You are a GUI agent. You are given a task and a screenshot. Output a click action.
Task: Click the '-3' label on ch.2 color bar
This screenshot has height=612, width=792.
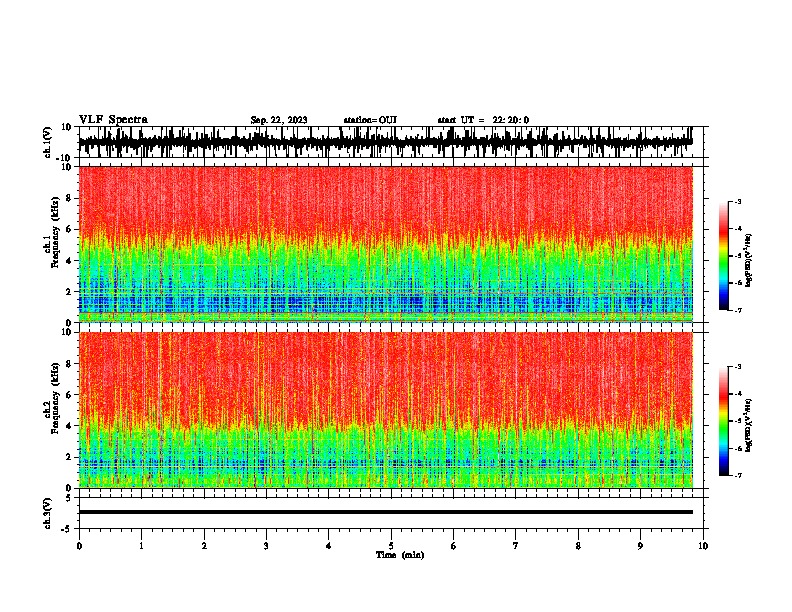pyautogui.click(x=737, y=367)
